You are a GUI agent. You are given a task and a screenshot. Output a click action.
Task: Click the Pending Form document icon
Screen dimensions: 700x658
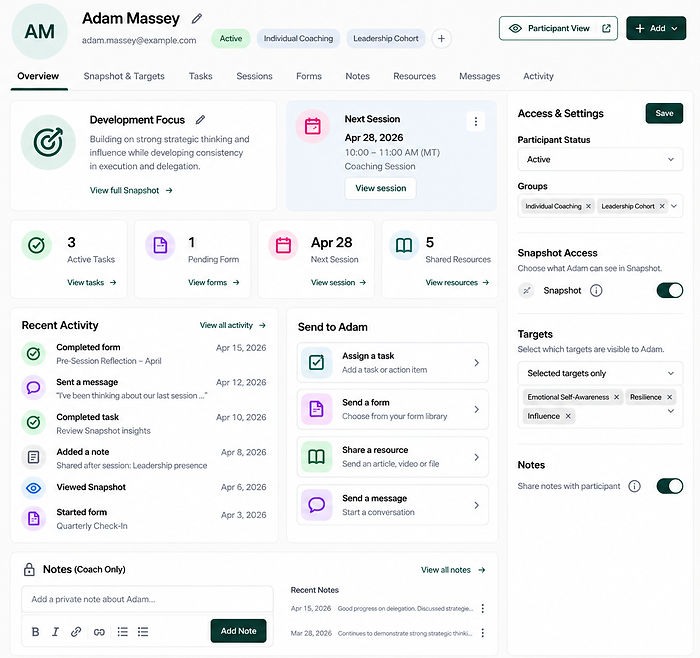coord(160,245)
